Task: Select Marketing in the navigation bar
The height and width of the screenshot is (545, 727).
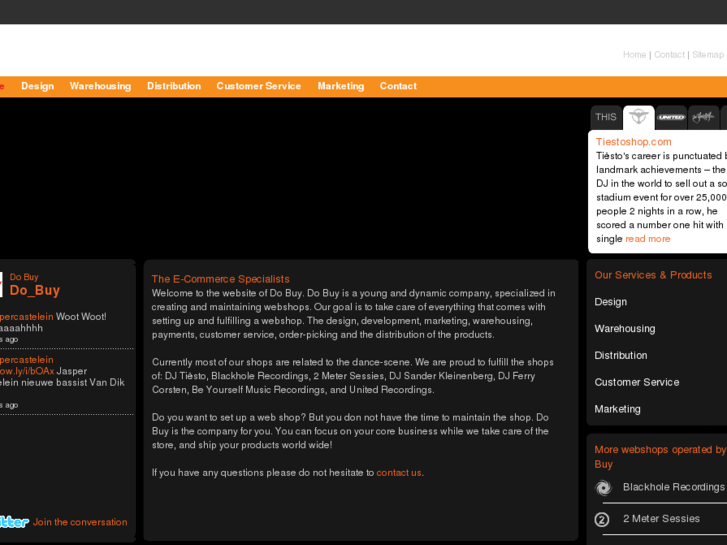Action: click(341, 86)
